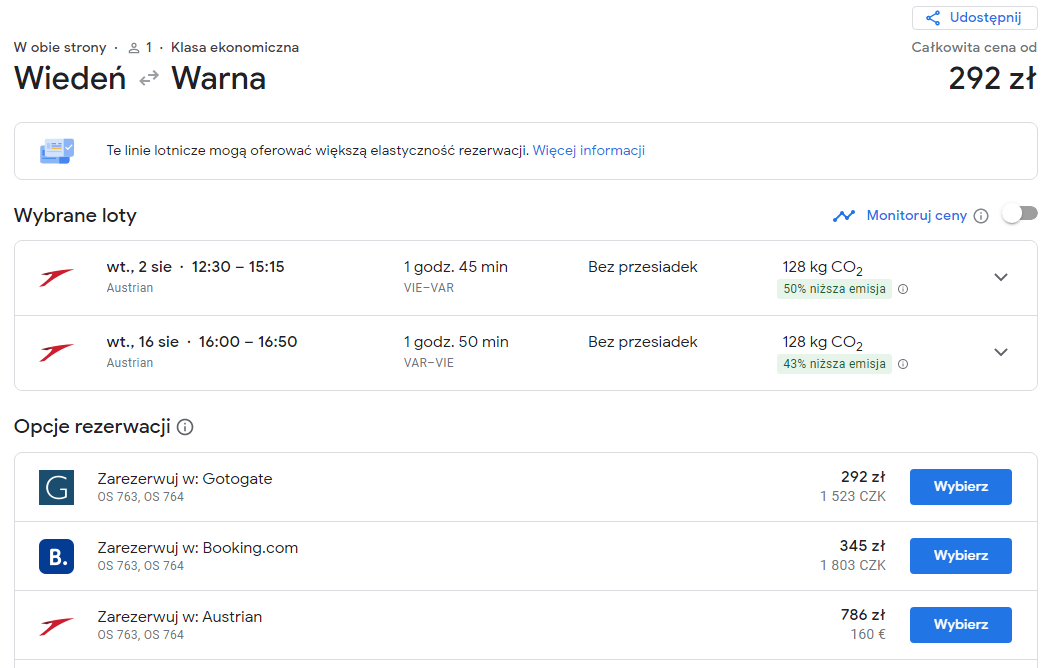This screenshot has height=668, width=1044.
Task: Click Wybierz for Gotogate at 292 zł
Action: 961,487
